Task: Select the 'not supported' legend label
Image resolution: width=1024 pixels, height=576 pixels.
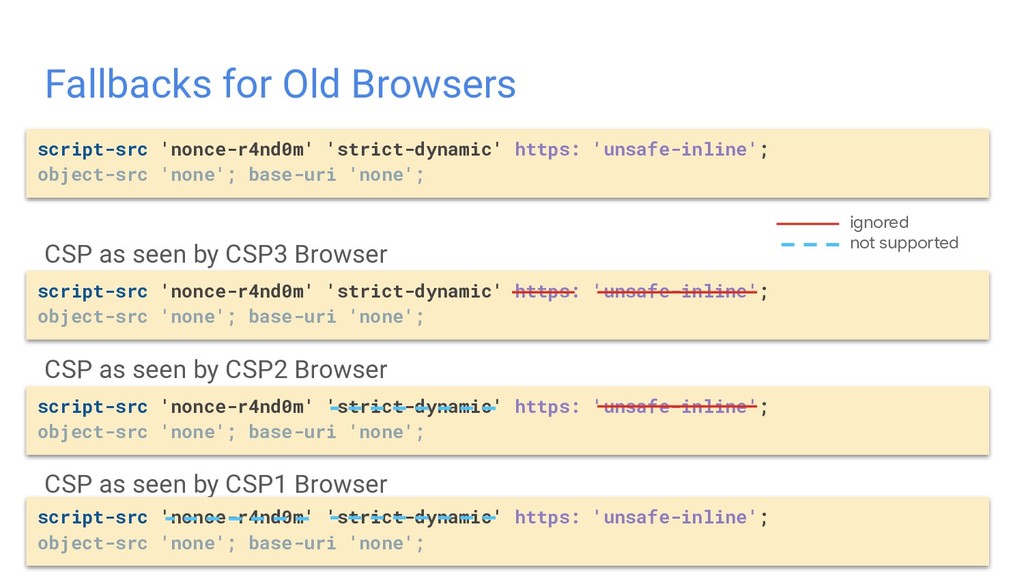Action: point(904,243)
